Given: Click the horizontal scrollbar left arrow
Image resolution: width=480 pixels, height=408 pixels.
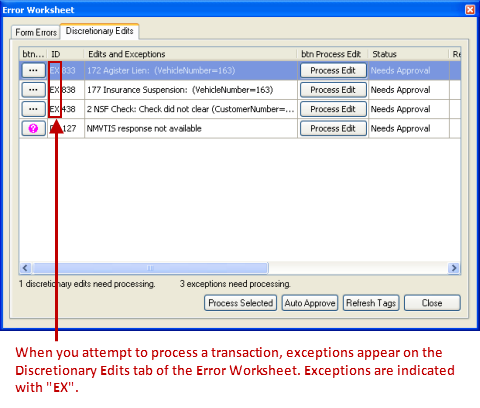Looking at the screenshot, I should click(x=25, y=268).
